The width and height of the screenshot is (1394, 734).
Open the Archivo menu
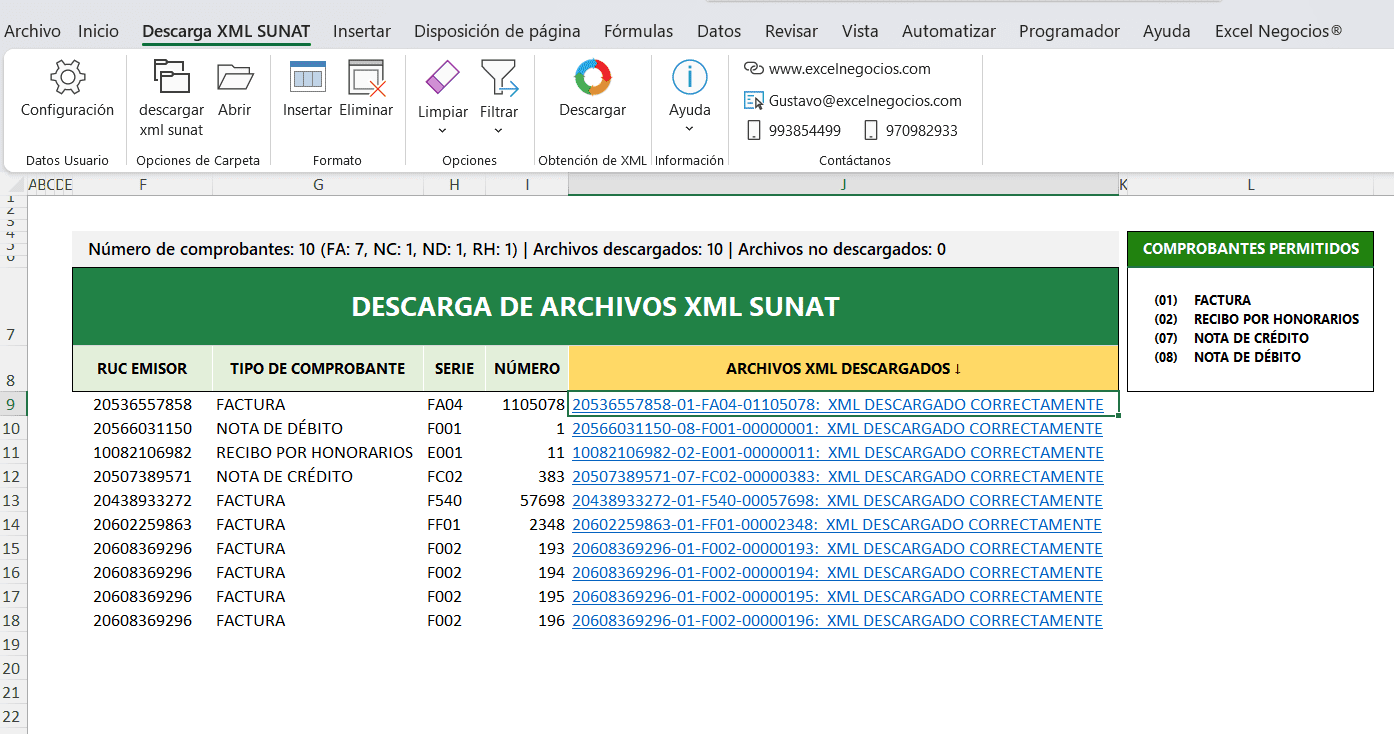click(32, 31)
